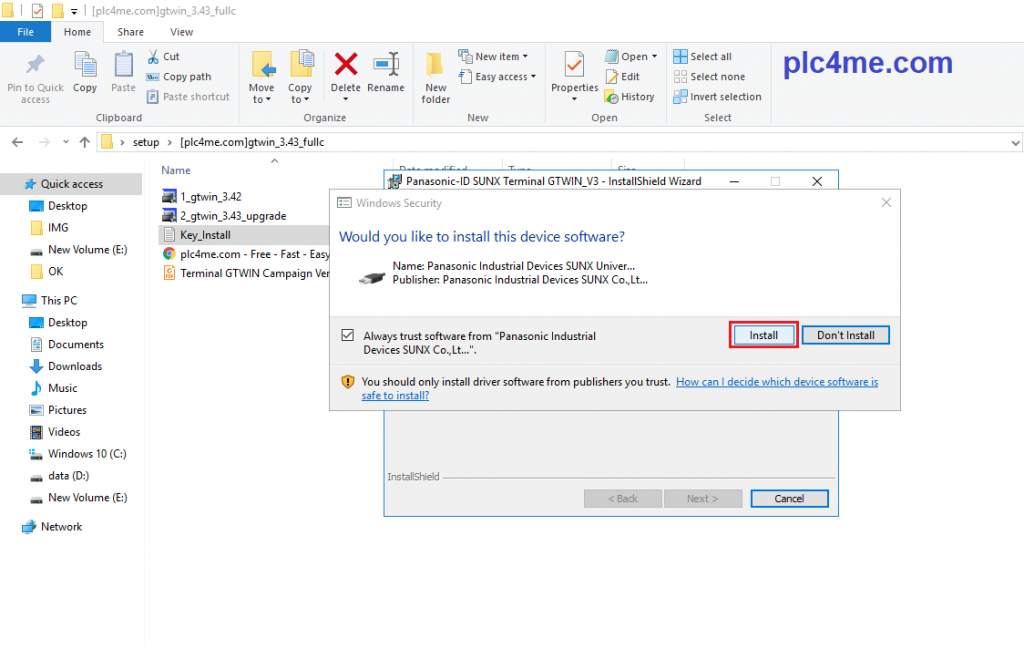This screenshot has width=1024, height=649.
Task: Click the Install button in security dialog
Action: (x=763, y=336)
